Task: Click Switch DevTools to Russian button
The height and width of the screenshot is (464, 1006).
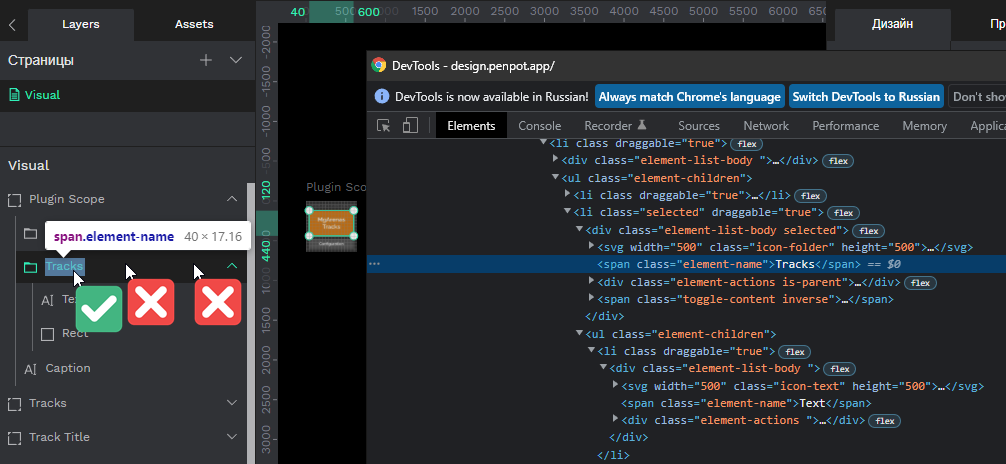Action: coord(866,97)
